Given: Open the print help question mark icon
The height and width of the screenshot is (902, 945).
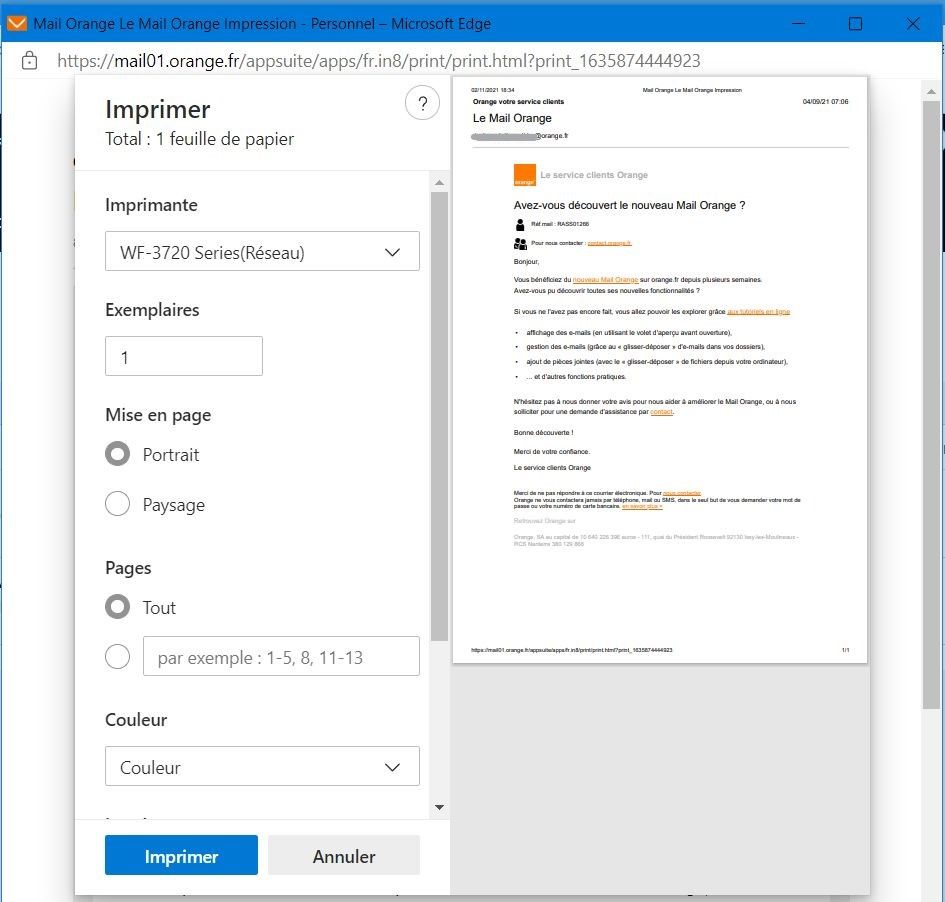Looking at the screenshot, I should (422, 103).
